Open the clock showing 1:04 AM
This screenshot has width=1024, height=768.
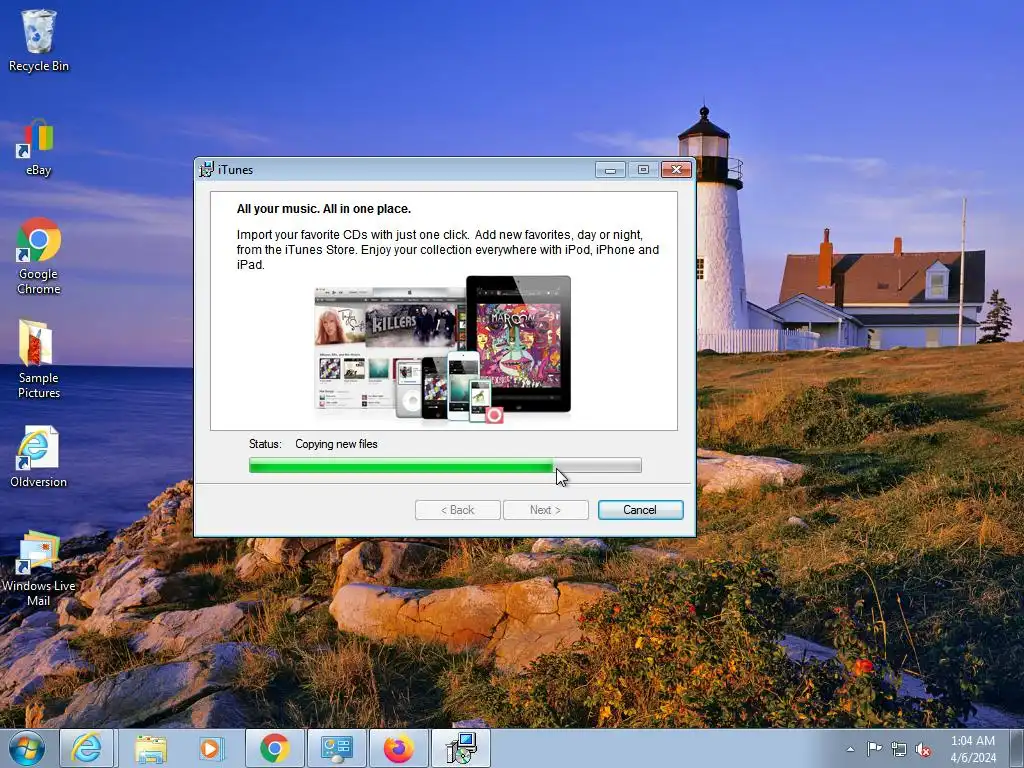973,749
